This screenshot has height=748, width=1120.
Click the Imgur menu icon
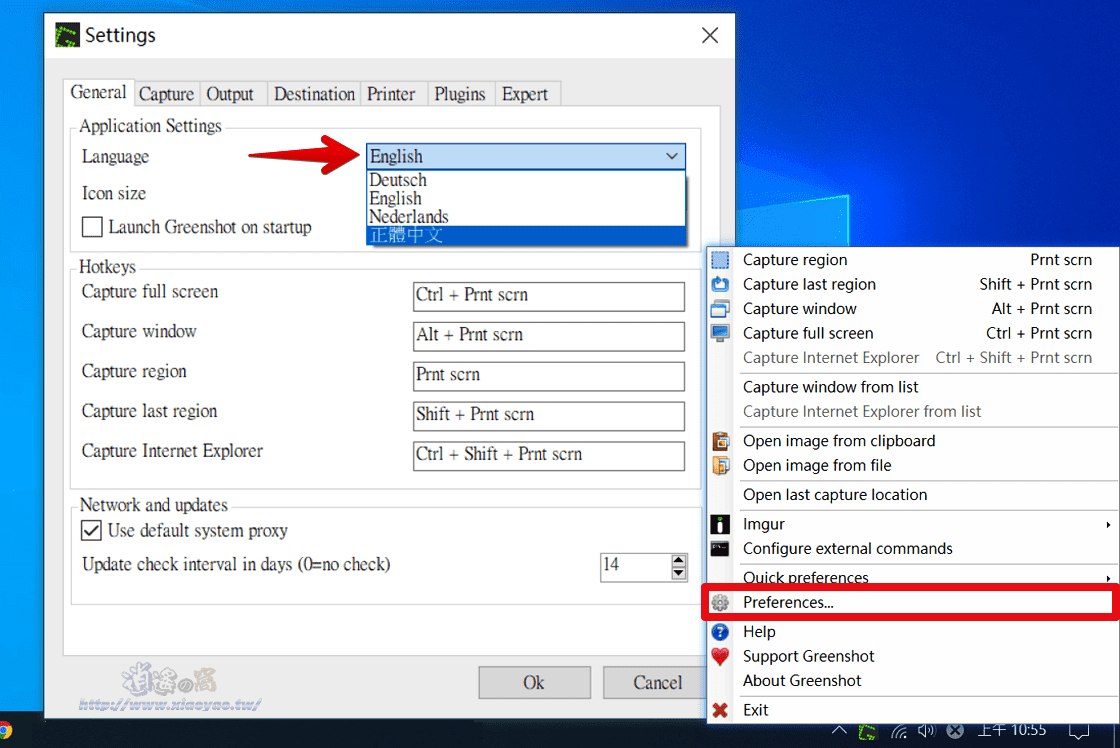tap(720, 524)
